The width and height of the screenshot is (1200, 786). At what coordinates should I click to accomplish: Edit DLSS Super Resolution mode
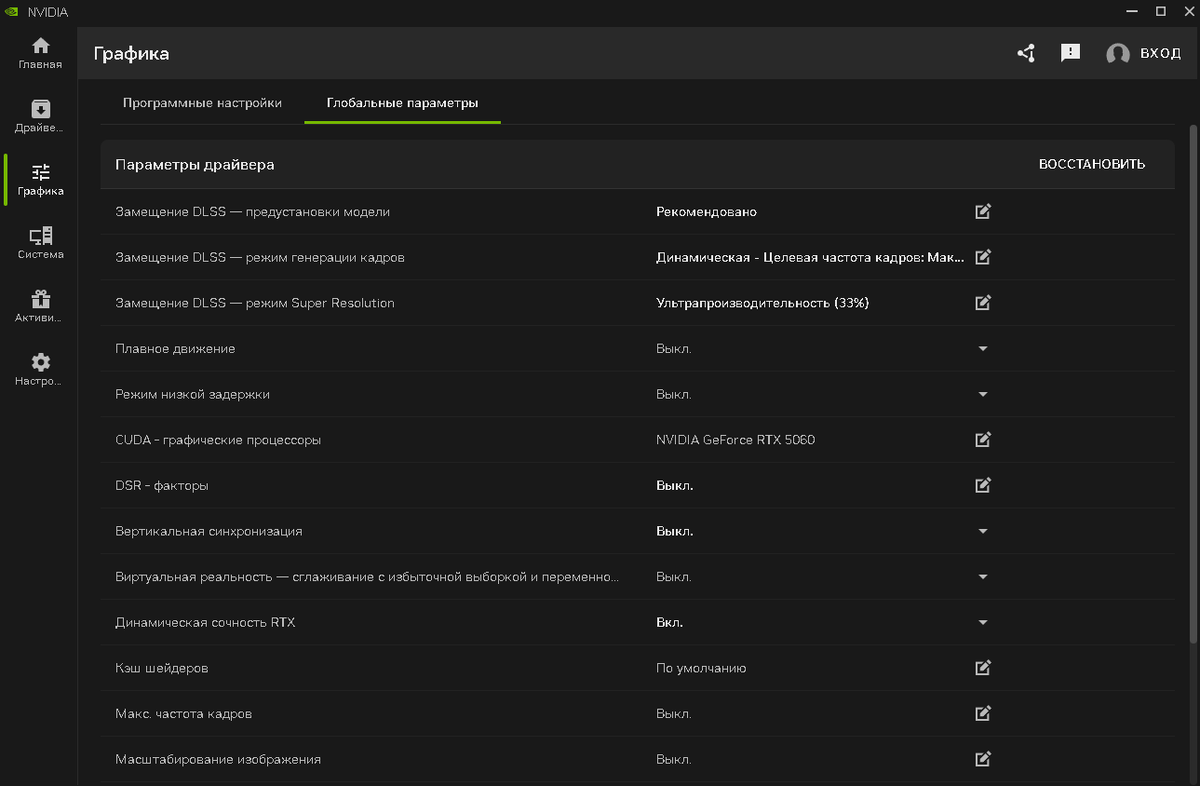(x=983, y=302)
